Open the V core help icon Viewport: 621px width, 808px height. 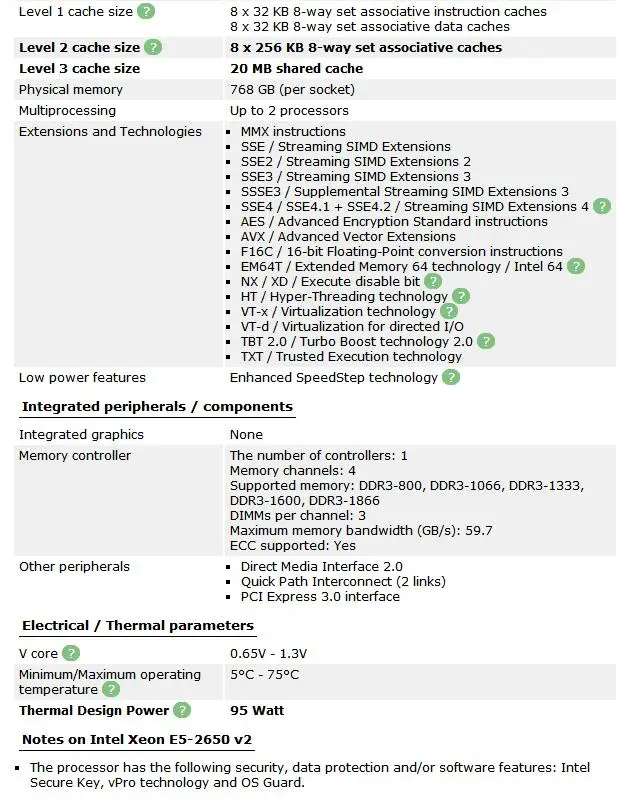click(71, 653)
